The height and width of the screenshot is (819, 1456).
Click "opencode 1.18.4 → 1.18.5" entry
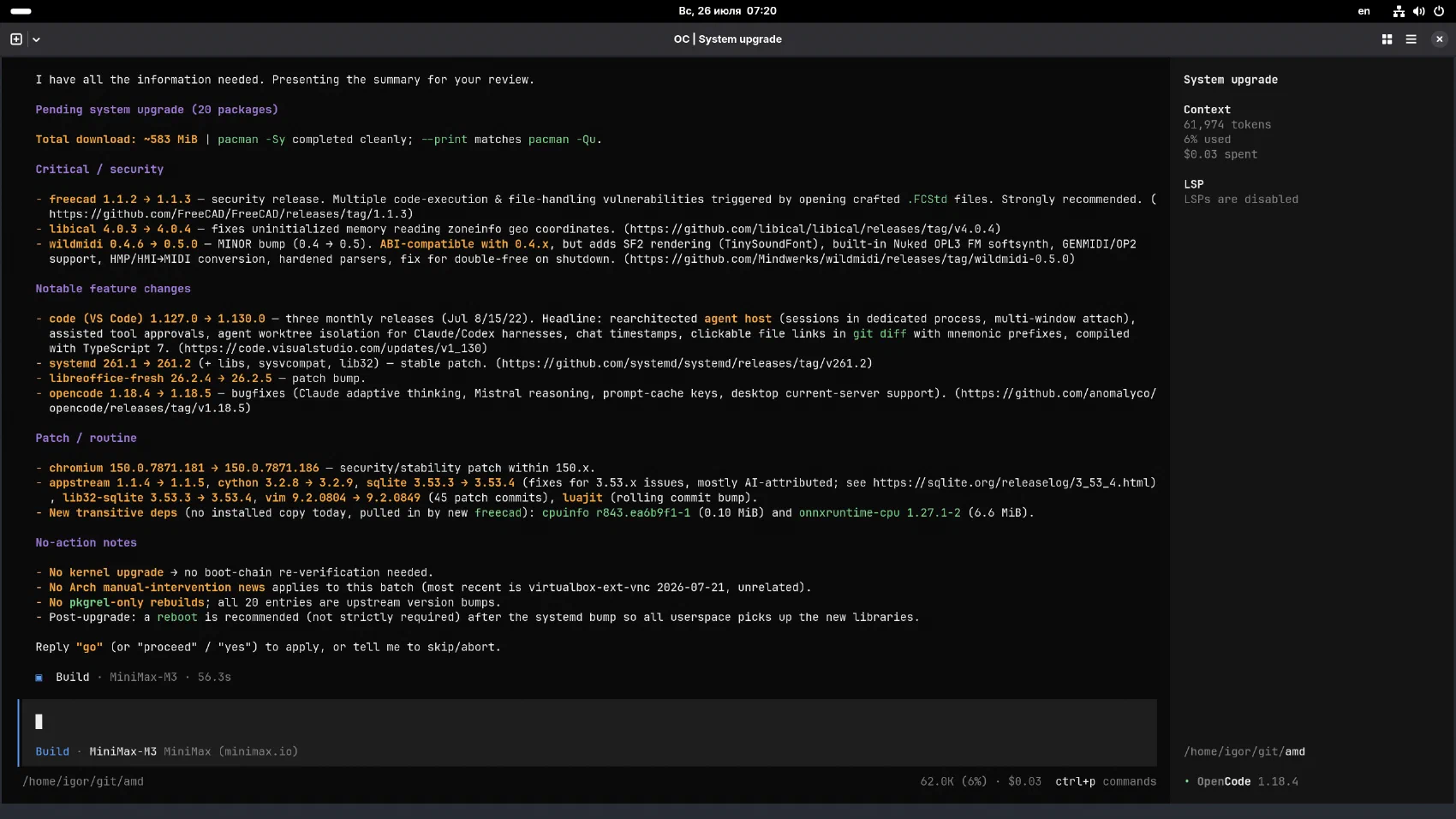pyautogui.click(x=129, y=393)
